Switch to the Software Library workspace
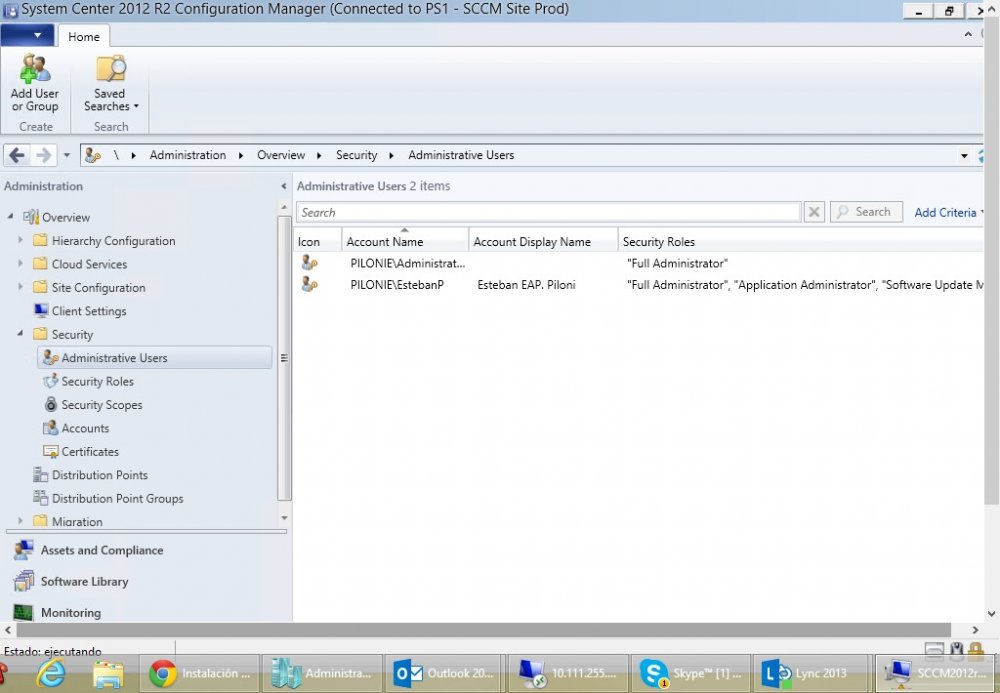 [84, 581]
